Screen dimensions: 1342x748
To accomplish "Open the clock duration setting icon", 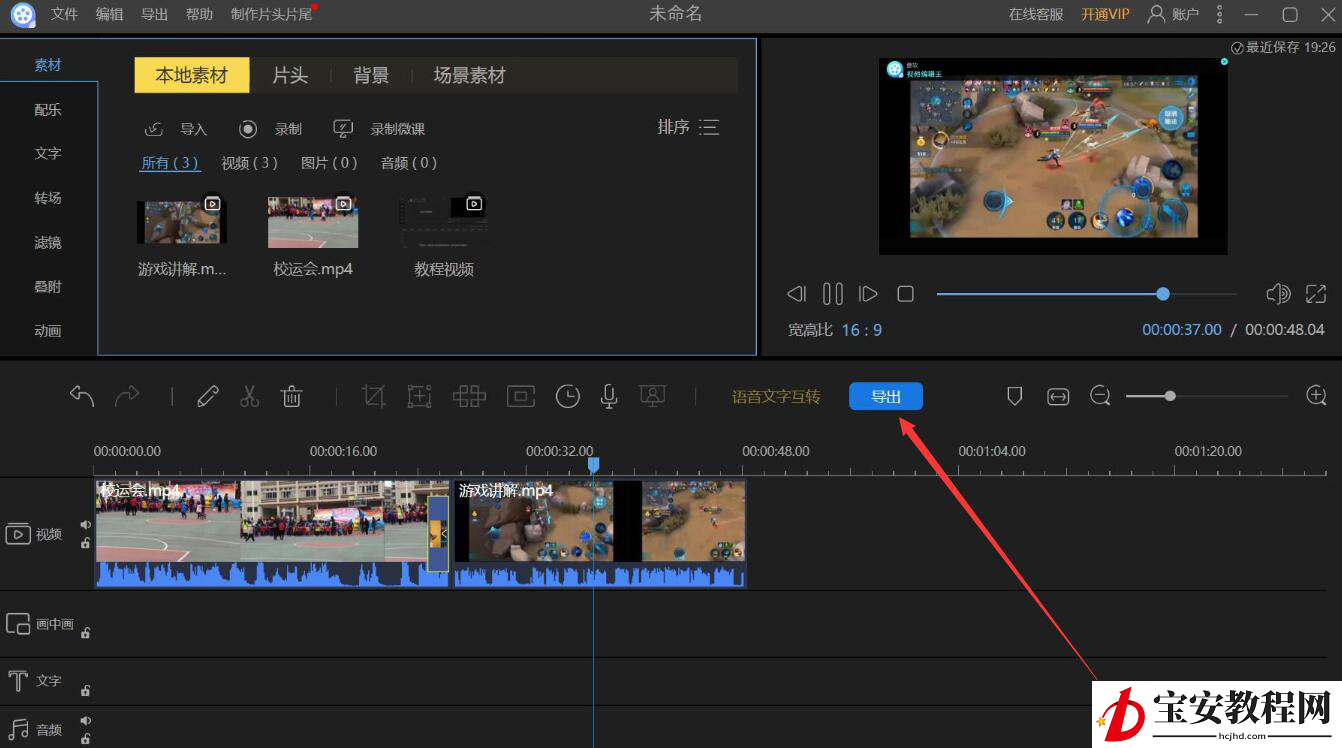I will pyautogui.click(x=568, y=396).
